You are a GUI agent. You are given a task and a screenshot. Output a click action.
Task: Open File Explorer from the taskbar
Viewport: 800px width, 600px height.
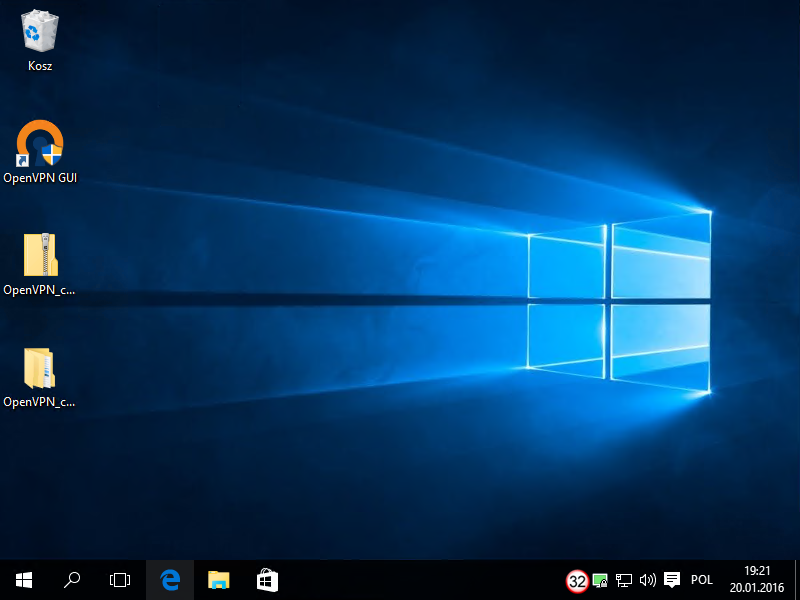coord(218,580)
